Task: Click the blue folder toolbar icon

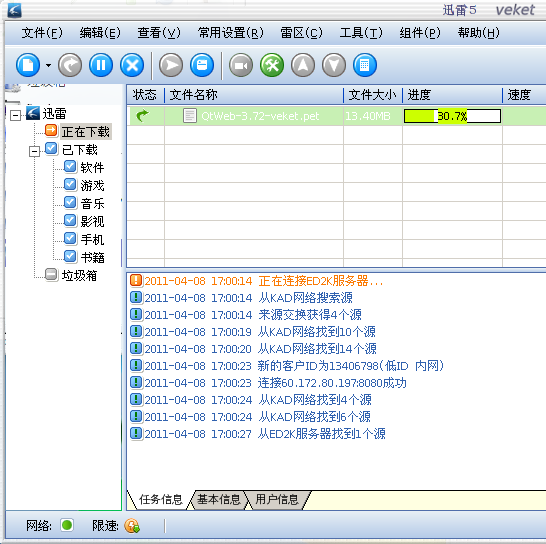Action: (x=202, y=65)
